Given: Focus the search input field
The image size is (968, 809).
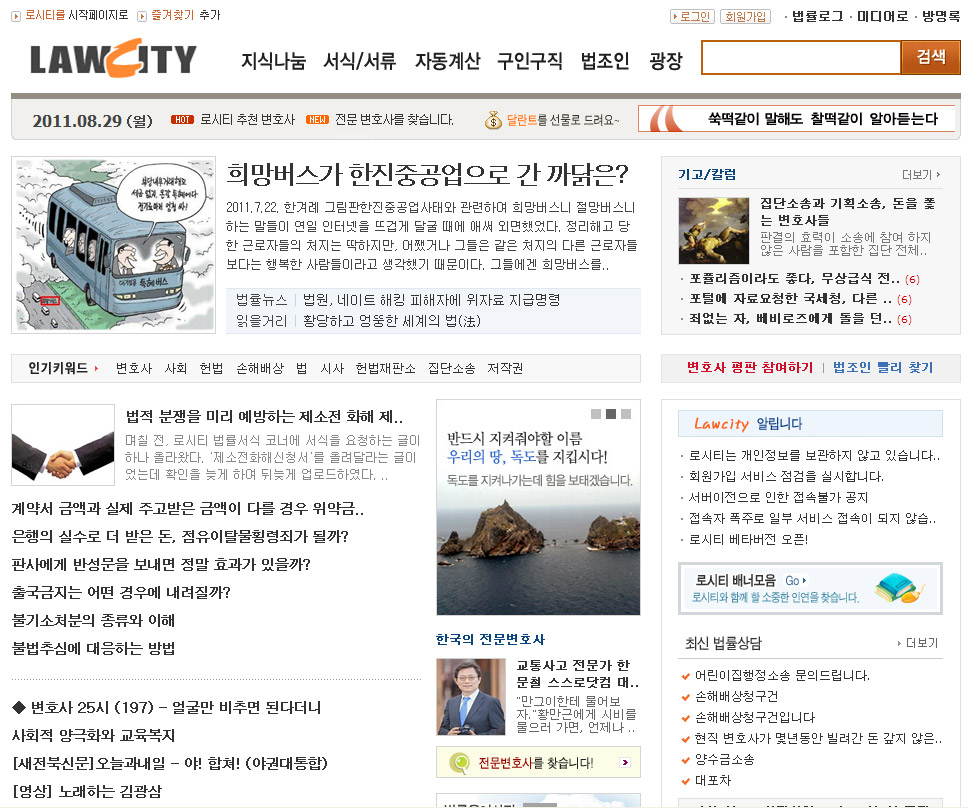Looking at the screenshot, I should pyautogui.click(x=801, y=58).
